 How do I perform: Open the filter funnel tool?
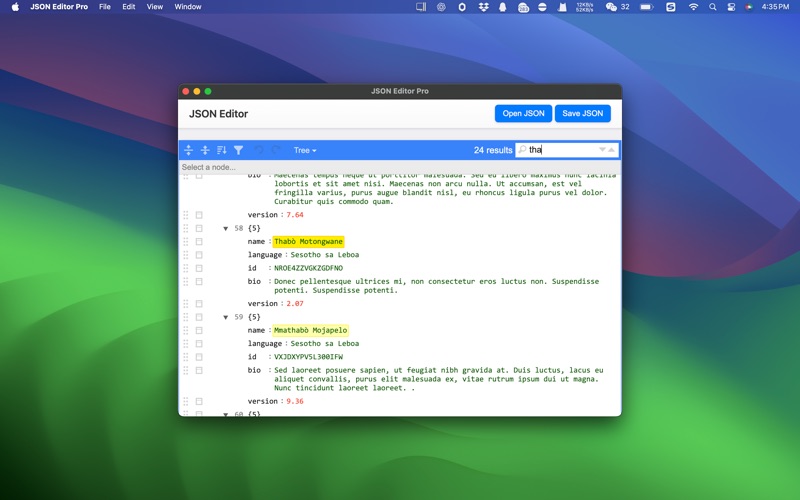(x=239, y=150)
